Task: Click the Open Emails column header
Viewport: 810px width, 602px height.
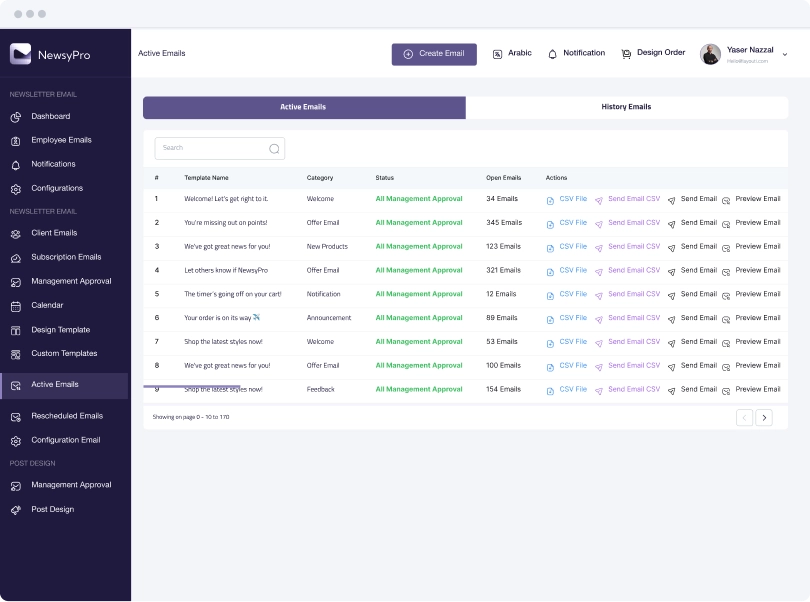Action: tap(504, 178)
